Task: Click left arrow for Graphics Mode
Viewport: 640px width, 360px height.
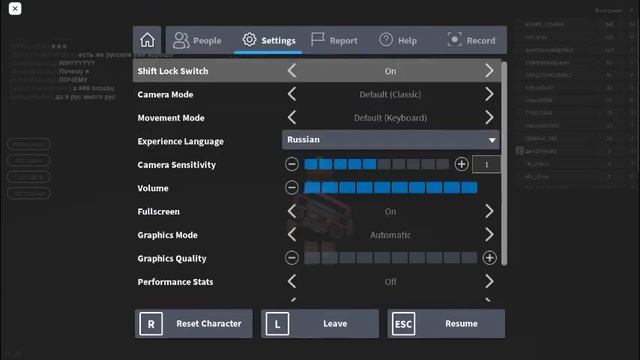Action: (292, 235)
